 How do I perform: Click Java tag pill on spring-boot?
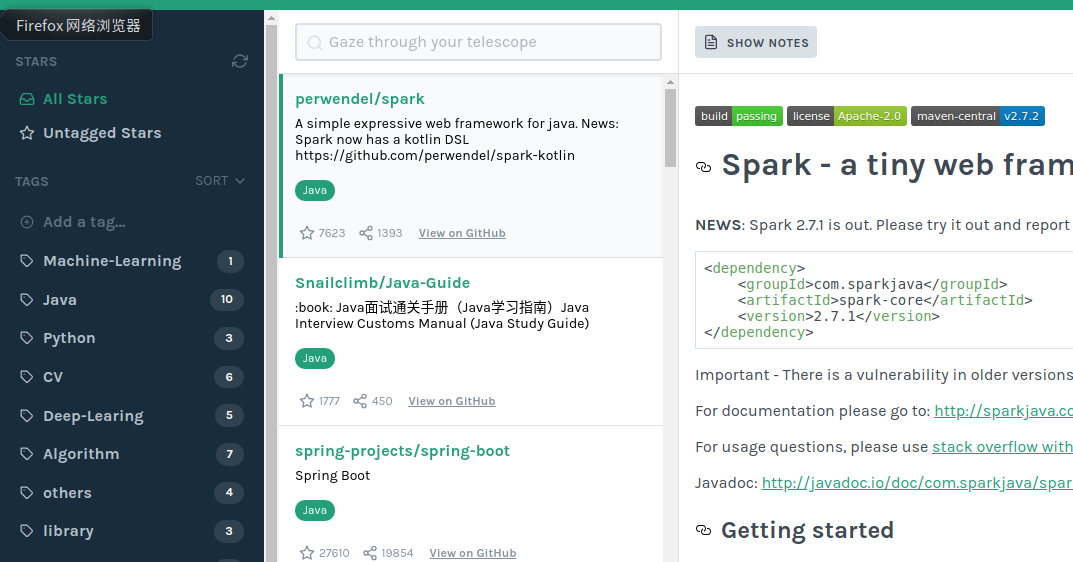tap(315, 510)
